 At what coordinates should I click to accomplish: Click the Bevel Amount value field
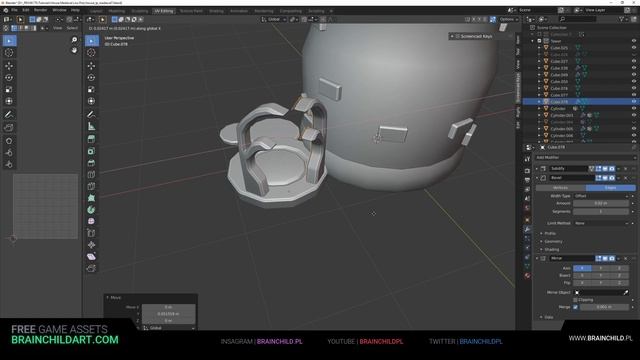click(601, 203)
